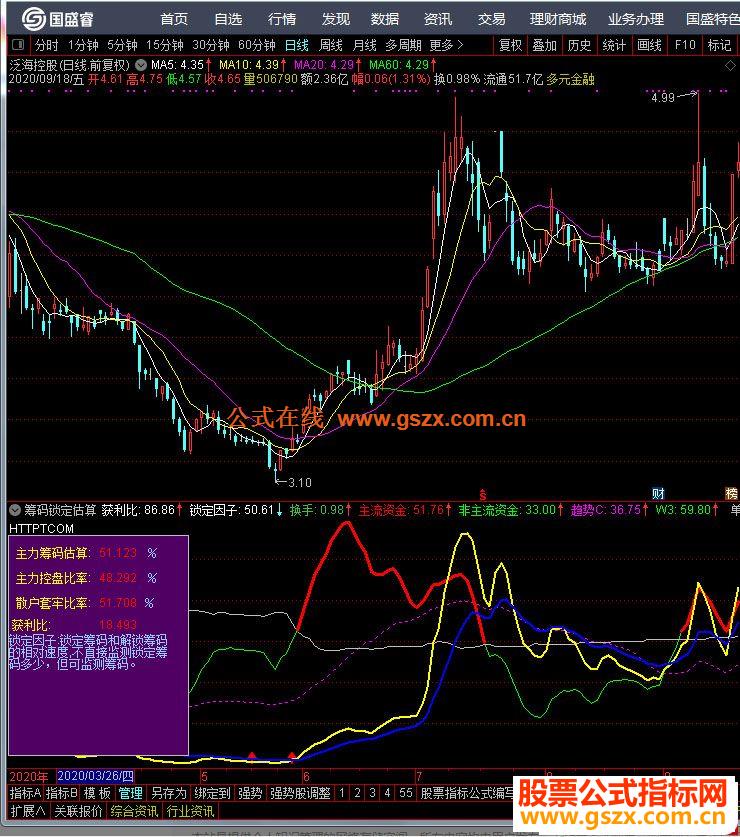Click the 绑定到 bind button
This screenshot has width=740, height=837.
(x=212, y=793)
